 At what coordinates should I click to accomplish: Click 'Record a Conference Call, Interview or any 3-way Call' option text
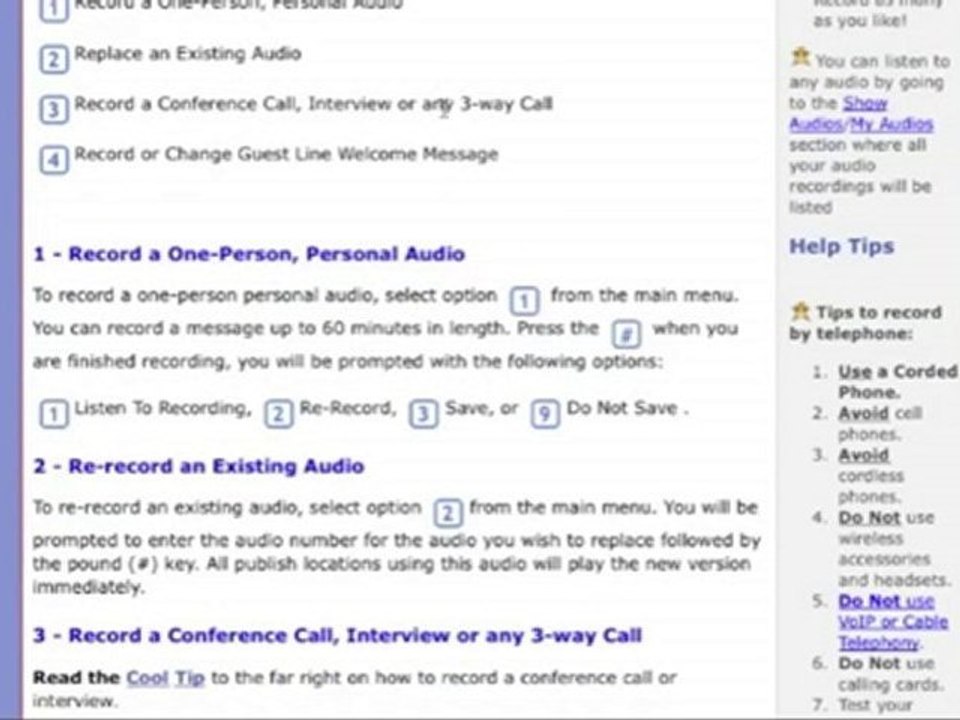313,104
